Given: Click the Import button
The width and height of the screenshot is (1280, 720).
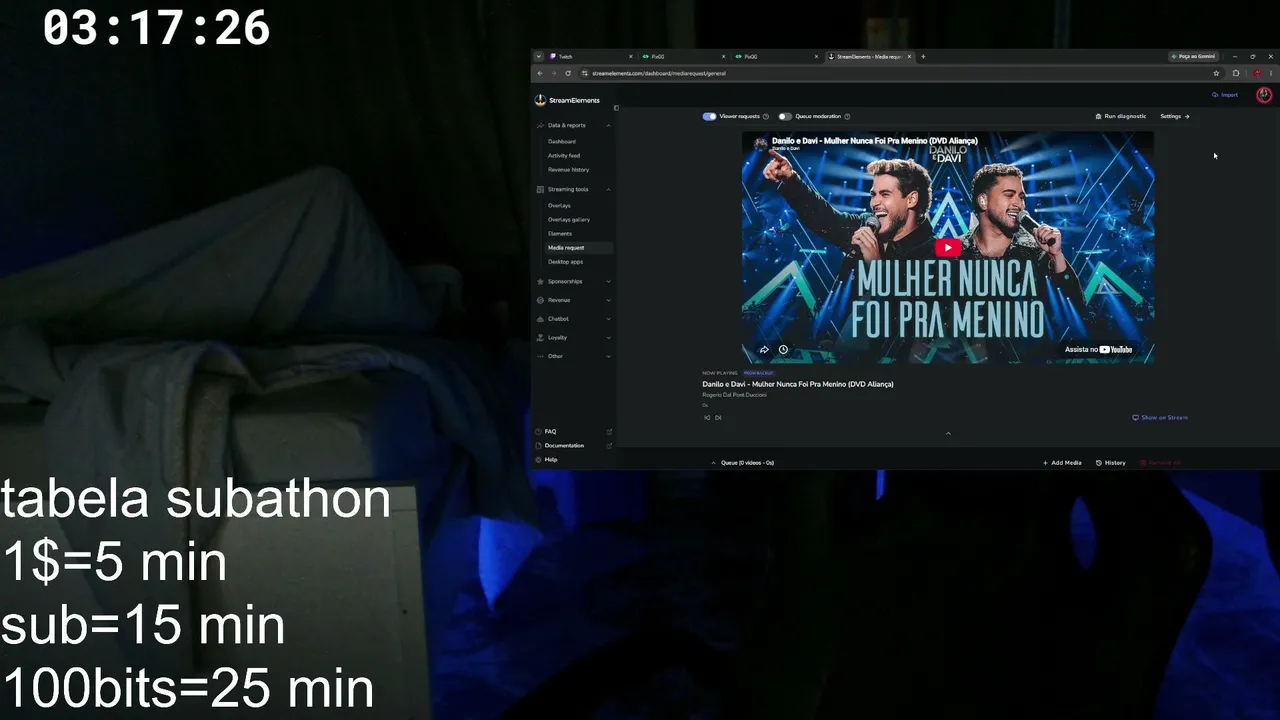Looking at the screenshot, I should 1225,95.
